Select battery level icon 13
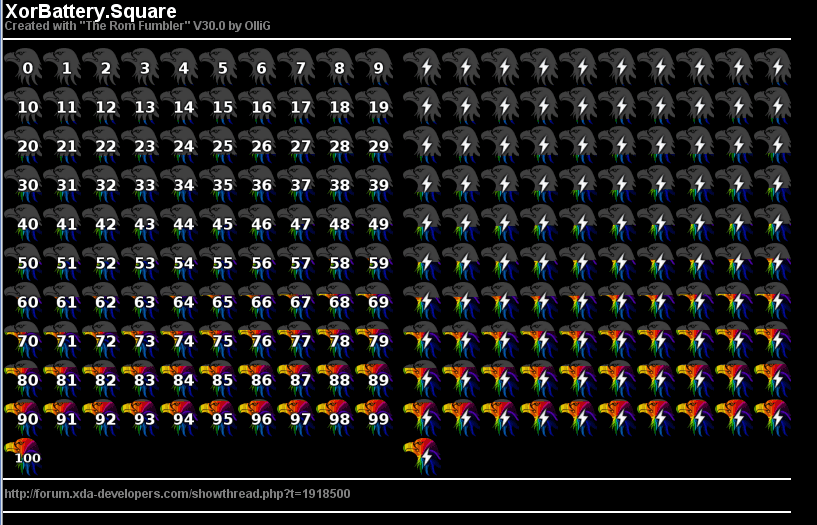This screenshot has width=817, height=525. [x=140, y=106]
